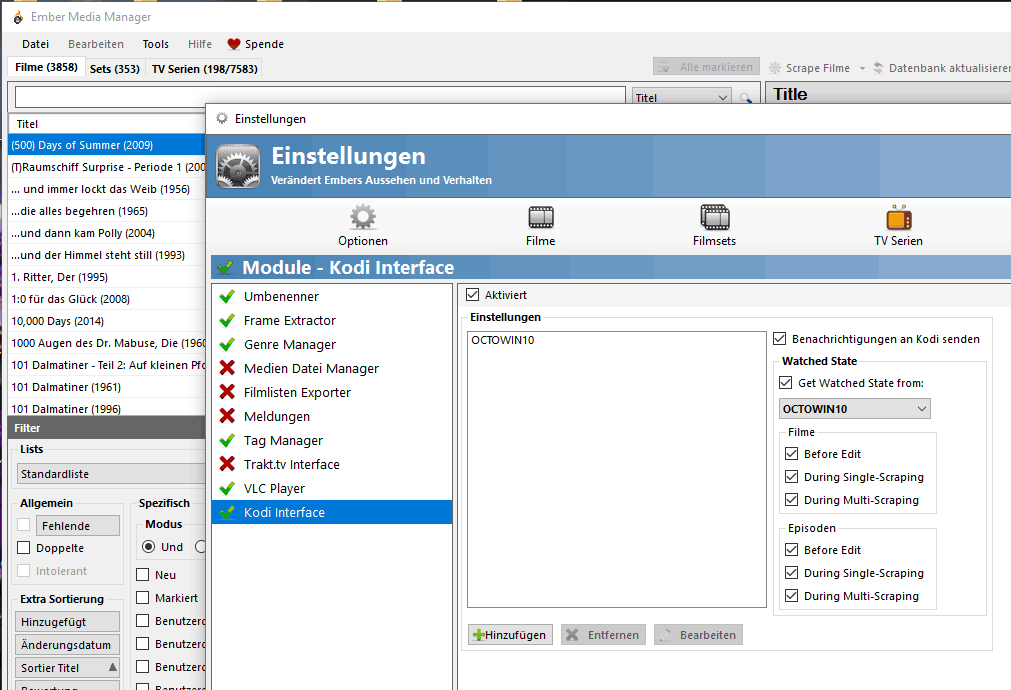Open the Filmsets settings section

click(x=714, y=226)
